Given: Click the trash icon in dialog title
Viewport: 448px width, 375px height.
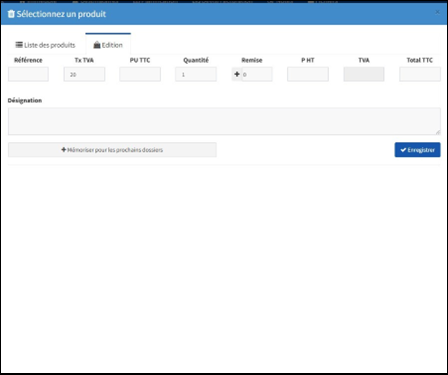Looking at the screenshot, I should tap(11, 14).
